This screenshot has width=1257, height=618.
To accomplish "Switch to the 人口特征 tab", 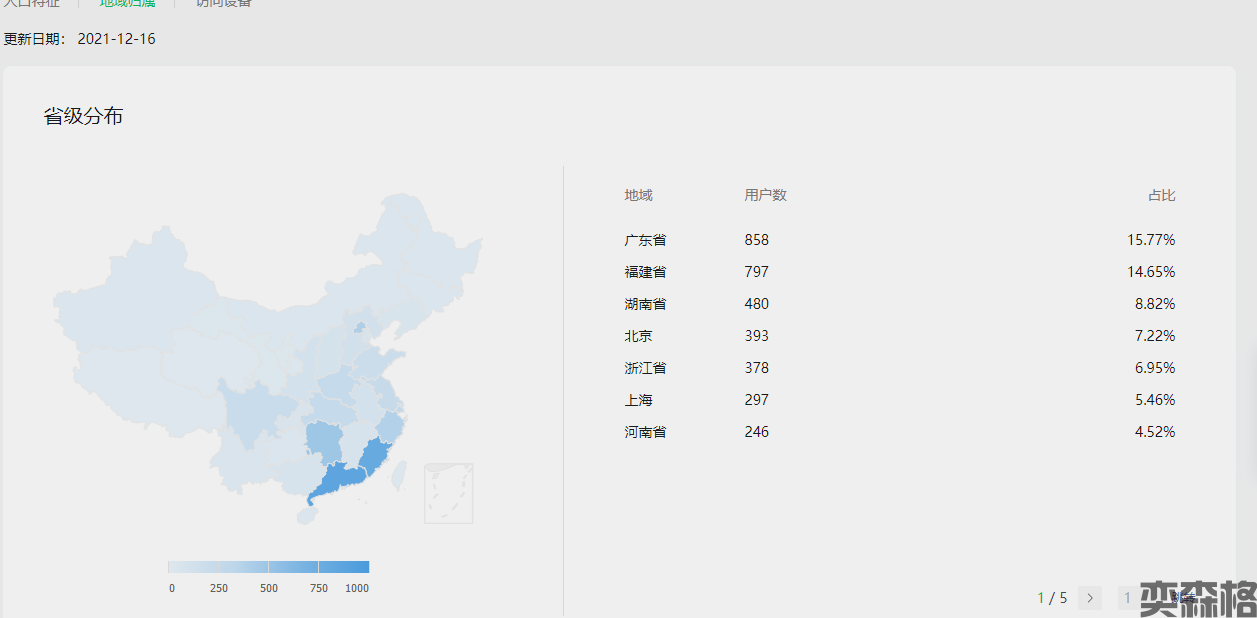I will 31,3.
